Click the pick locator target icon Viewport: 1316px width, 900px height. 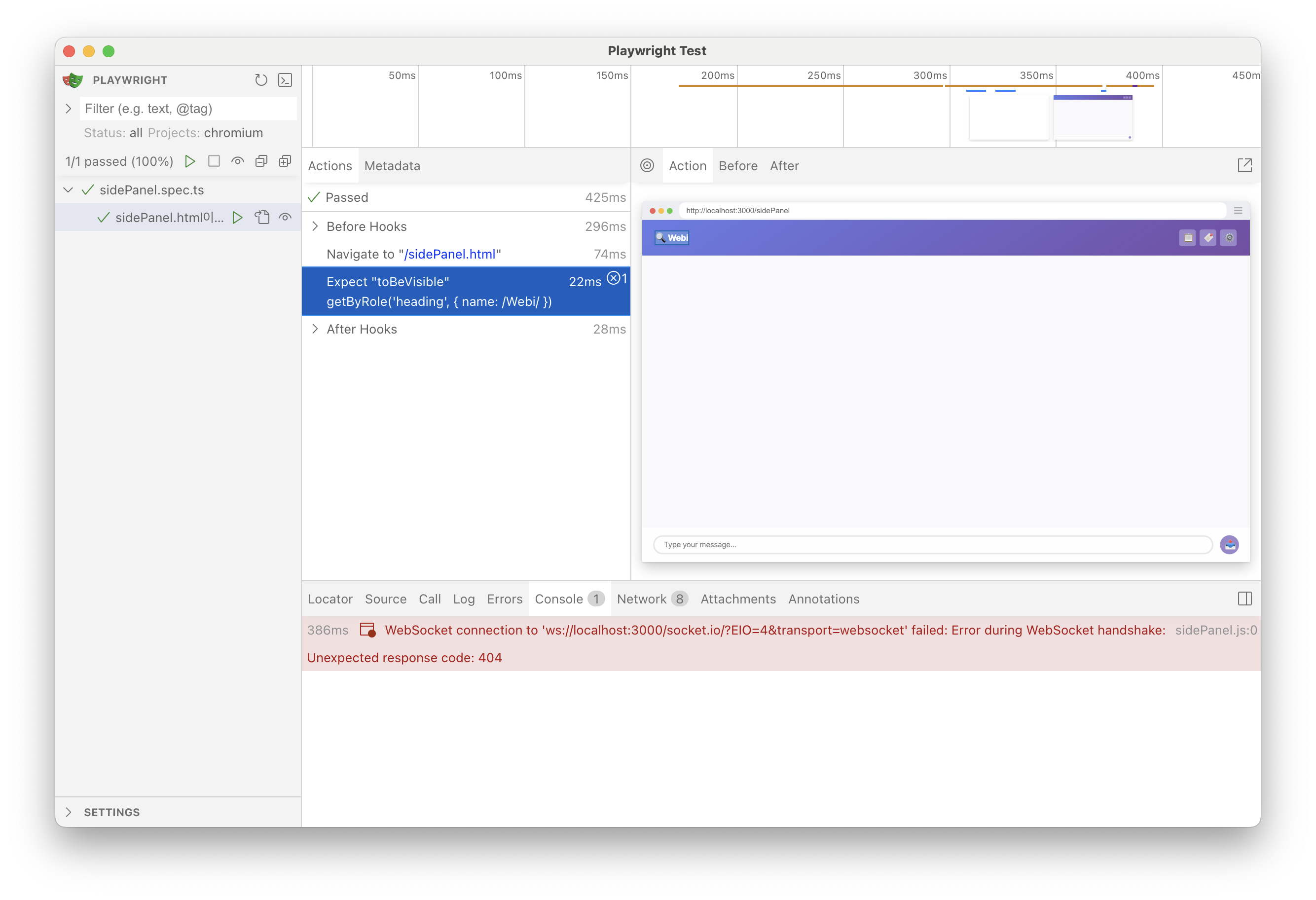[647, 165]
